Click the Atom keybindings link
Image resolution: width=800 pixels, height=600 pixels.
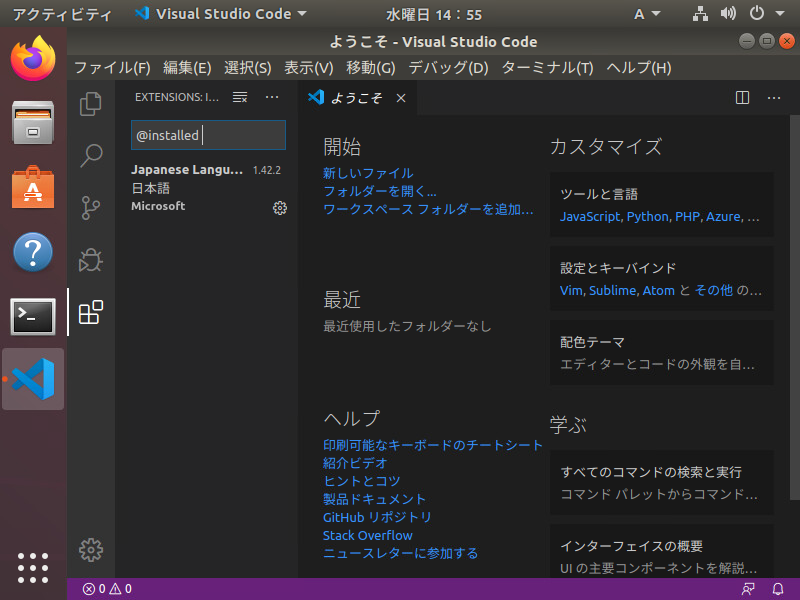pos(659,291)
